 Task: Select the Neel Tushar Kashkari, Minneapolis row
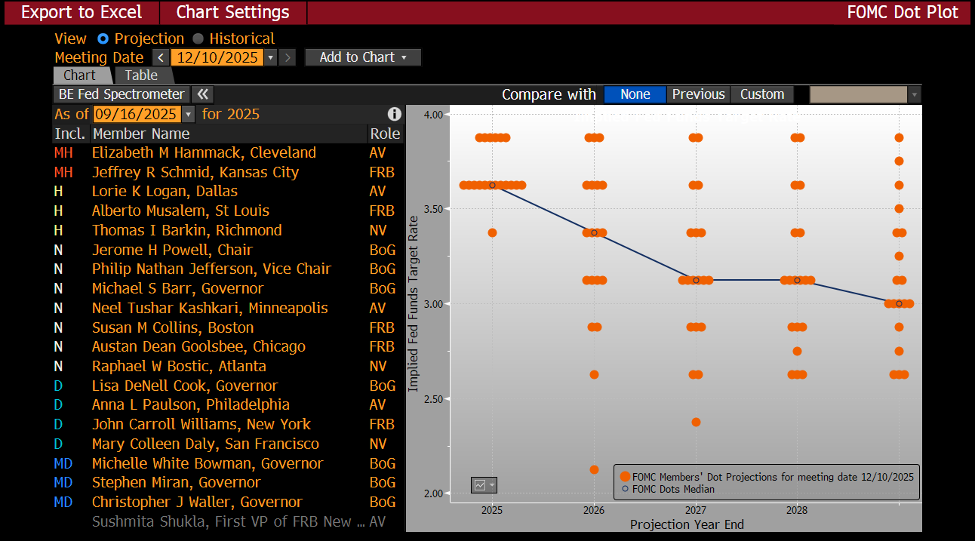[228, 308]
